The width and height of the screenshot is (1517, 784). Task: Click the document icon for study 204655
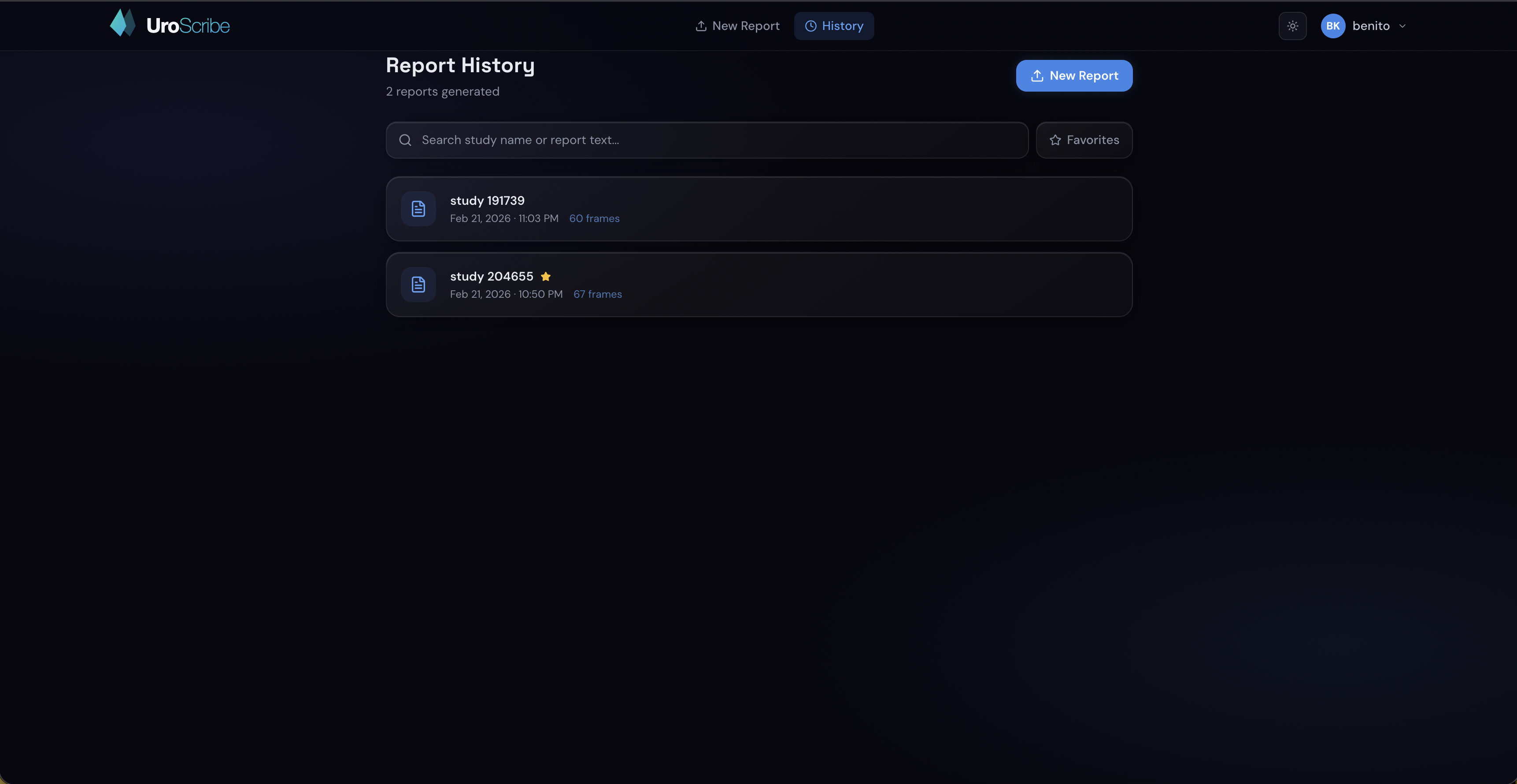418,285
